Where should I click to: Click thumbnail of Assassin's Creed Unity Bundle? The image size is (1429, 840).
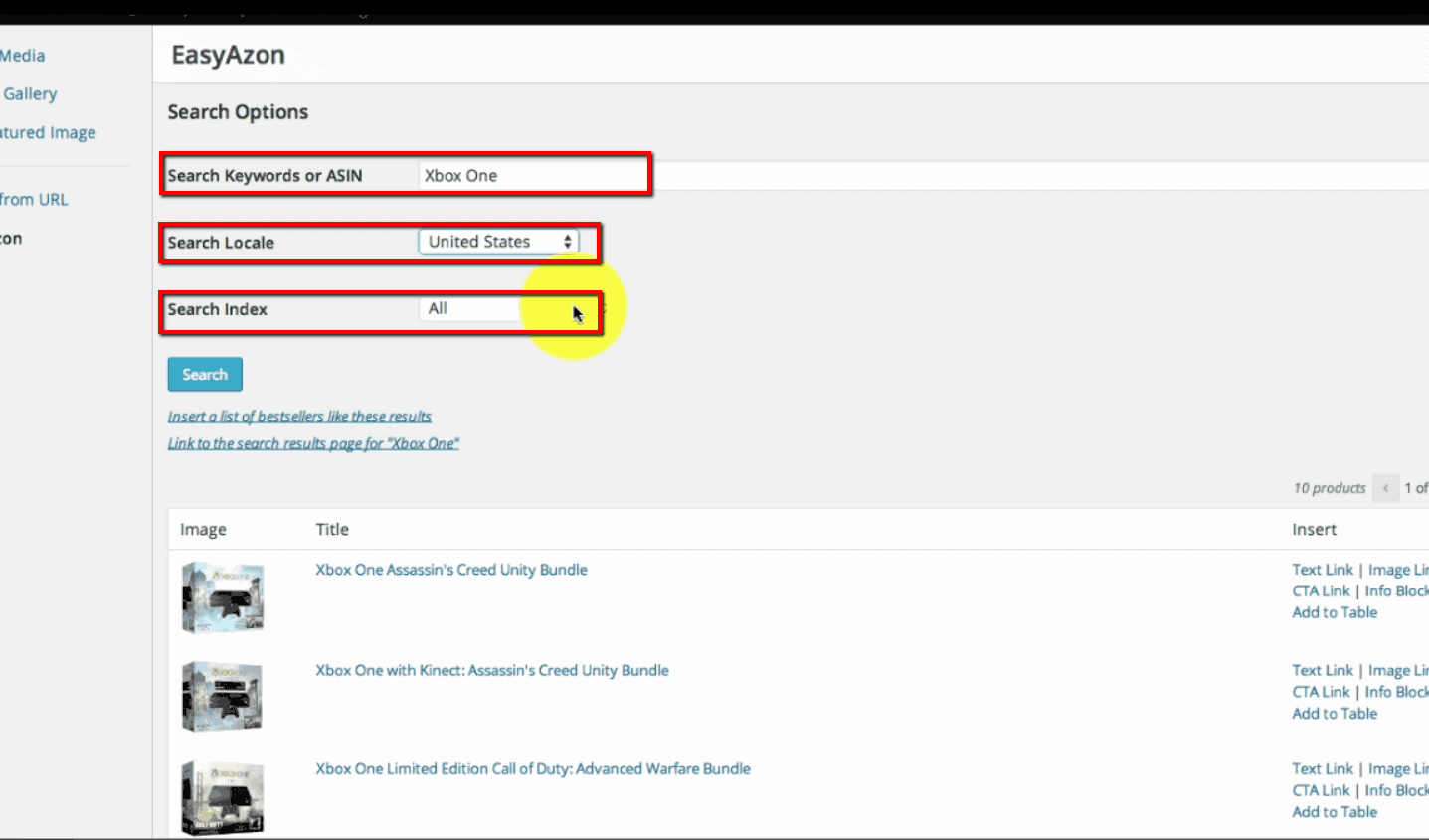223,596
